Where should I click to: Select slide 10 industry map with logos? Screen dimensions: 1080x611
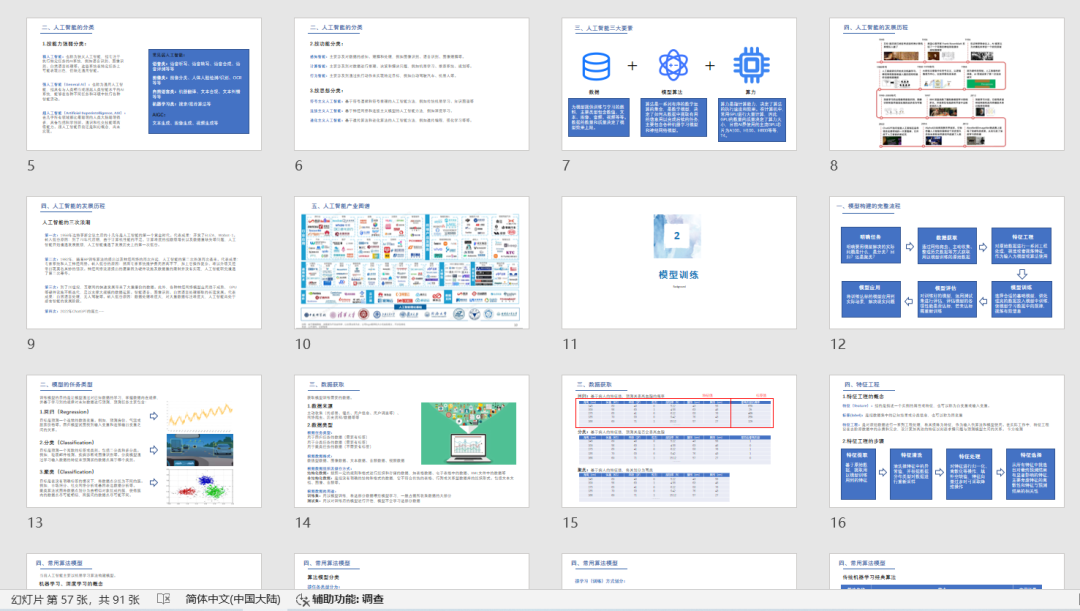click(x=412, y=262)
